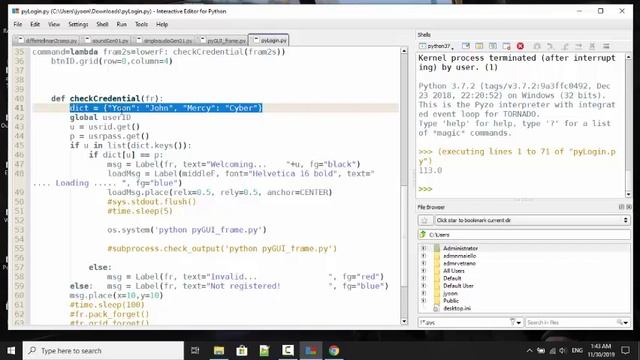This screenshot has height=360, width=640.
Task: Click the red terminate kernel button
Action: pos(520,46)
